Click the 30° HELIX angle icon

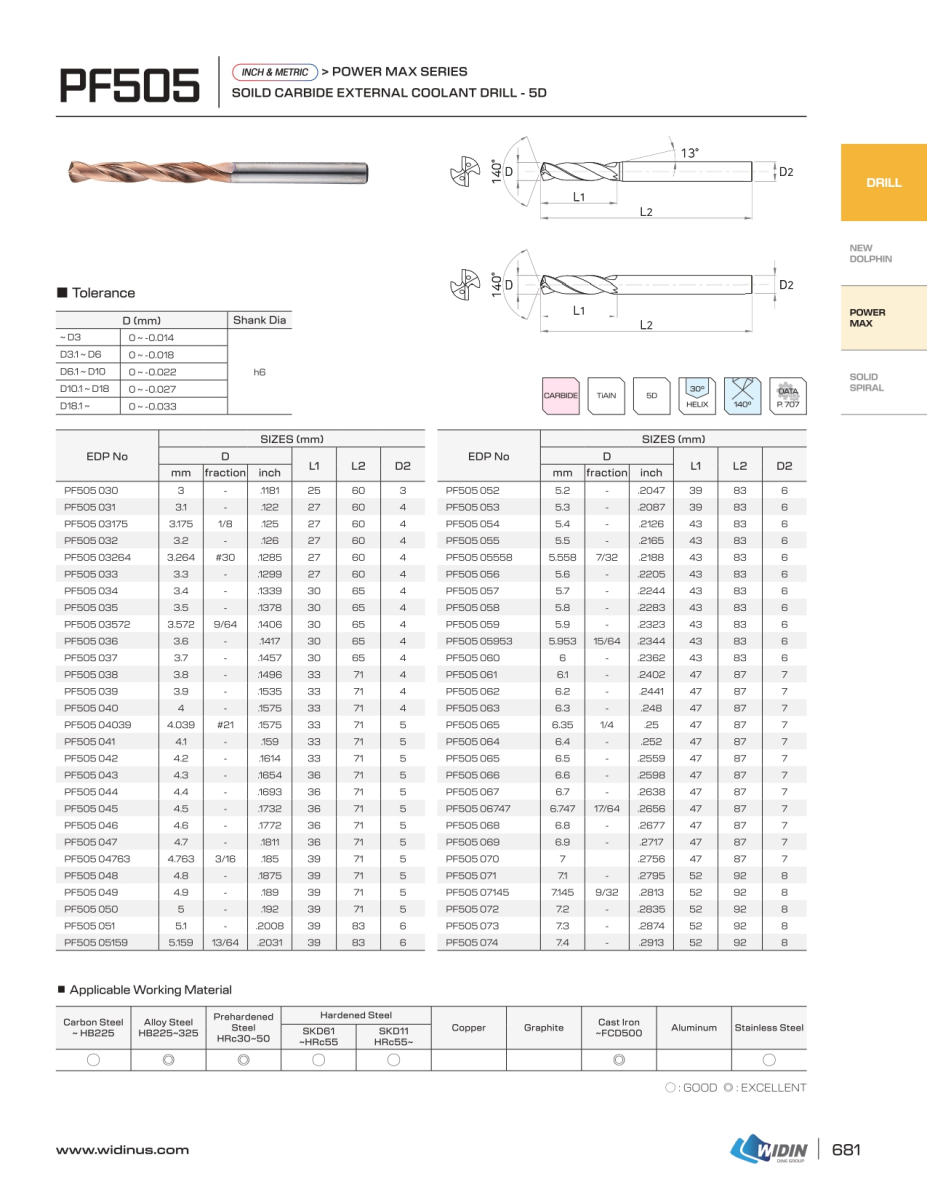697,396
